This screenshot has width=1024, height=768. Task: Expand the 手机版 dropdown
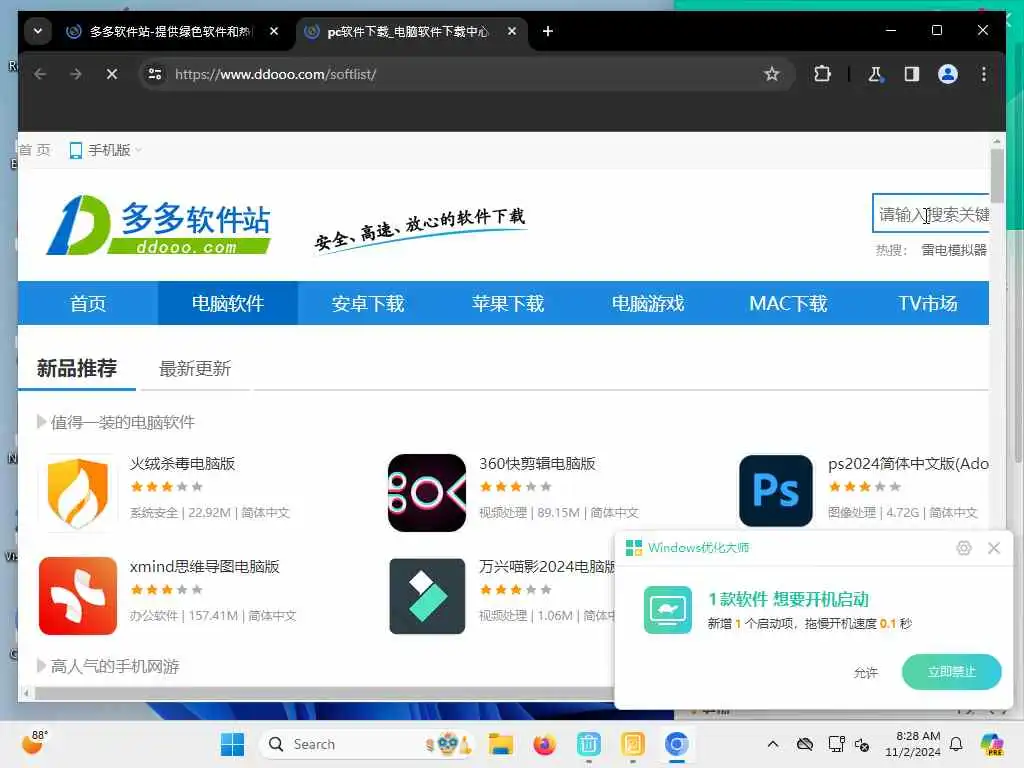point(105,150)
